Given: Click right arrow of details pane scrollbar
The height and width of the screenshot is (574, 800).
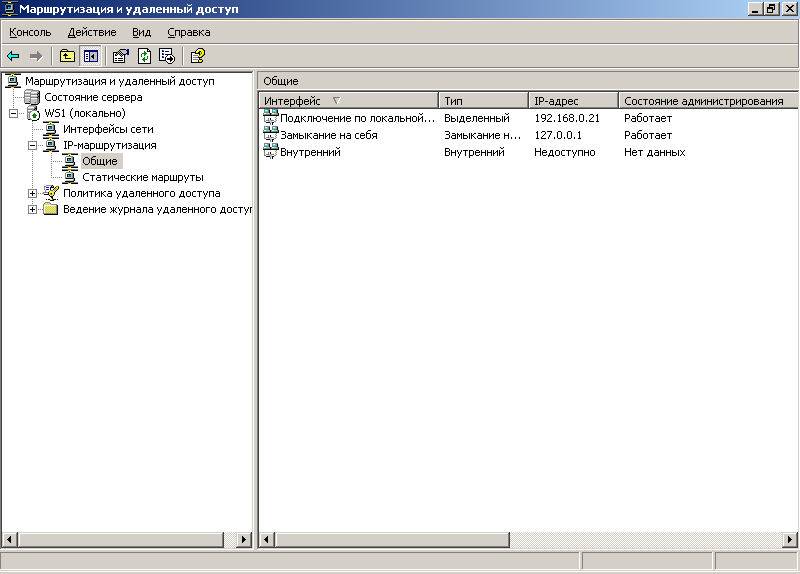Looking at the screenshot, I should pos(790,539).
